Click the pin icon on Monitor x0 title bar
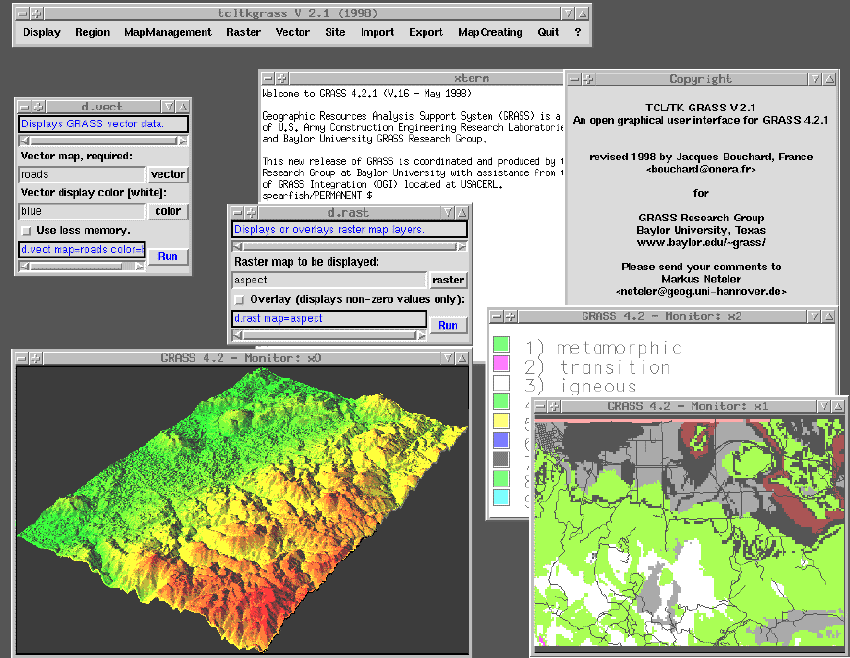This screenshot has width=850, height=658. [x=35, y=357]
